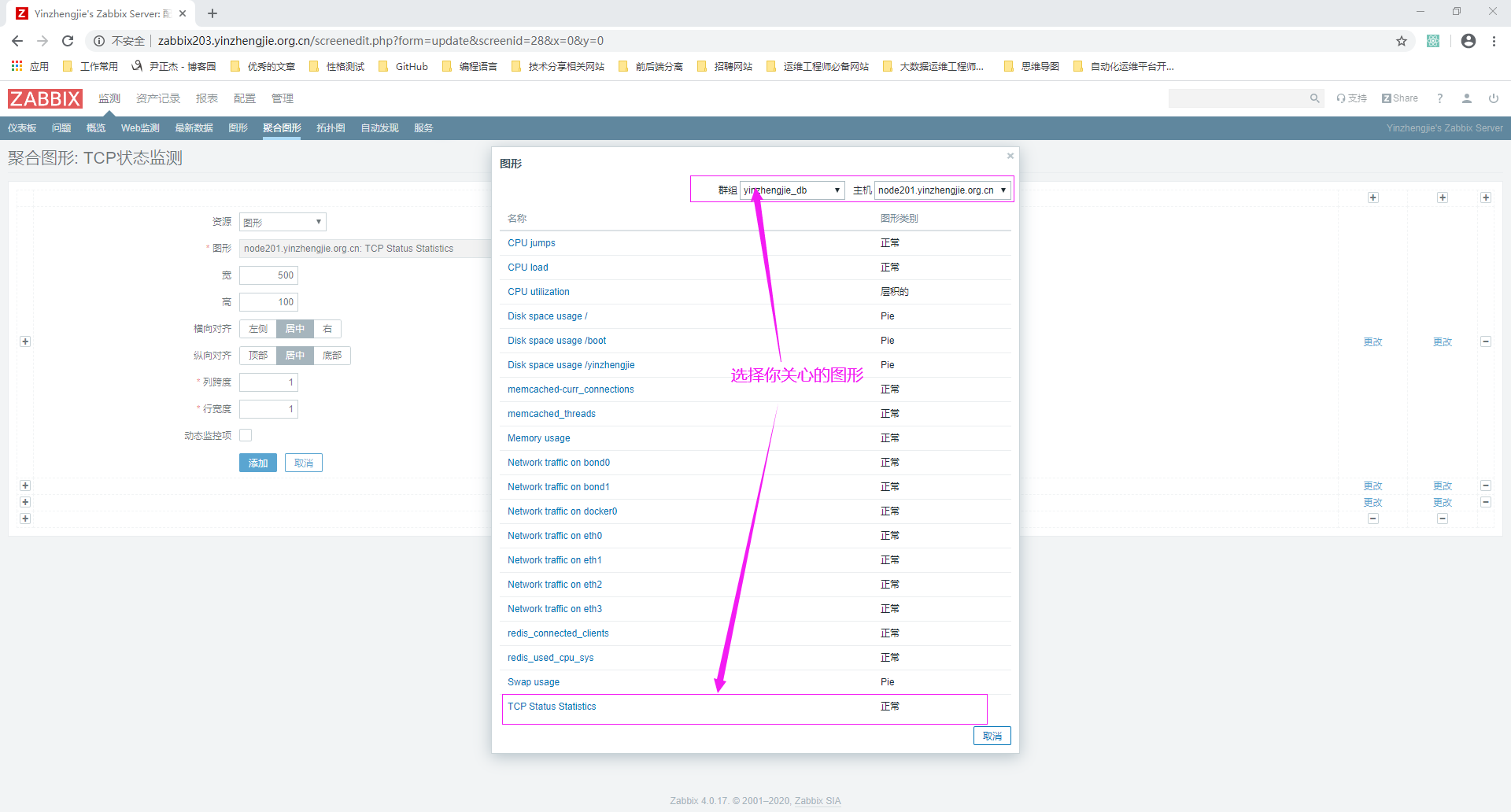Image resolution: width=1511 pixels, height=812 pixels.
Task: Click the logout power icon
Action: [x=1493, y=98]
